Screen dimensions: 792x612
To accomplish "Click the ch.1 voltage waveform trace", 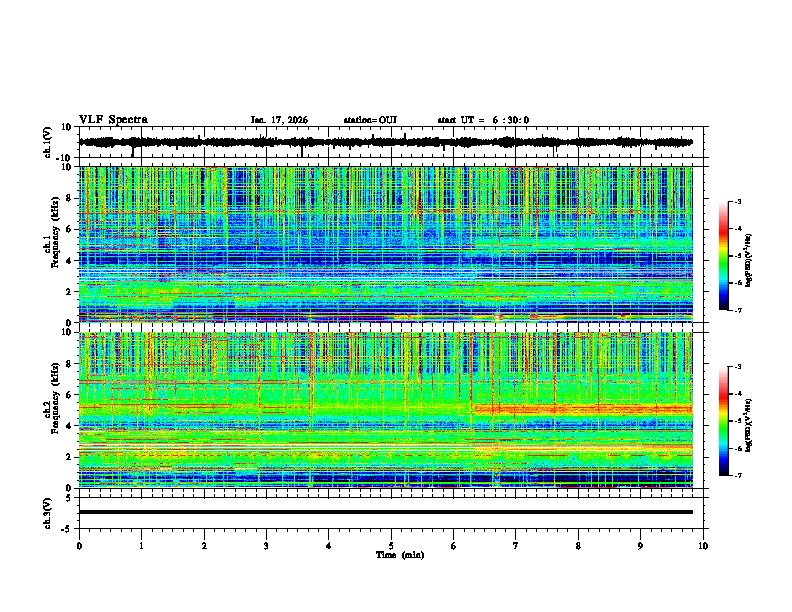I will pyautogui.click(x=385, y=142).
